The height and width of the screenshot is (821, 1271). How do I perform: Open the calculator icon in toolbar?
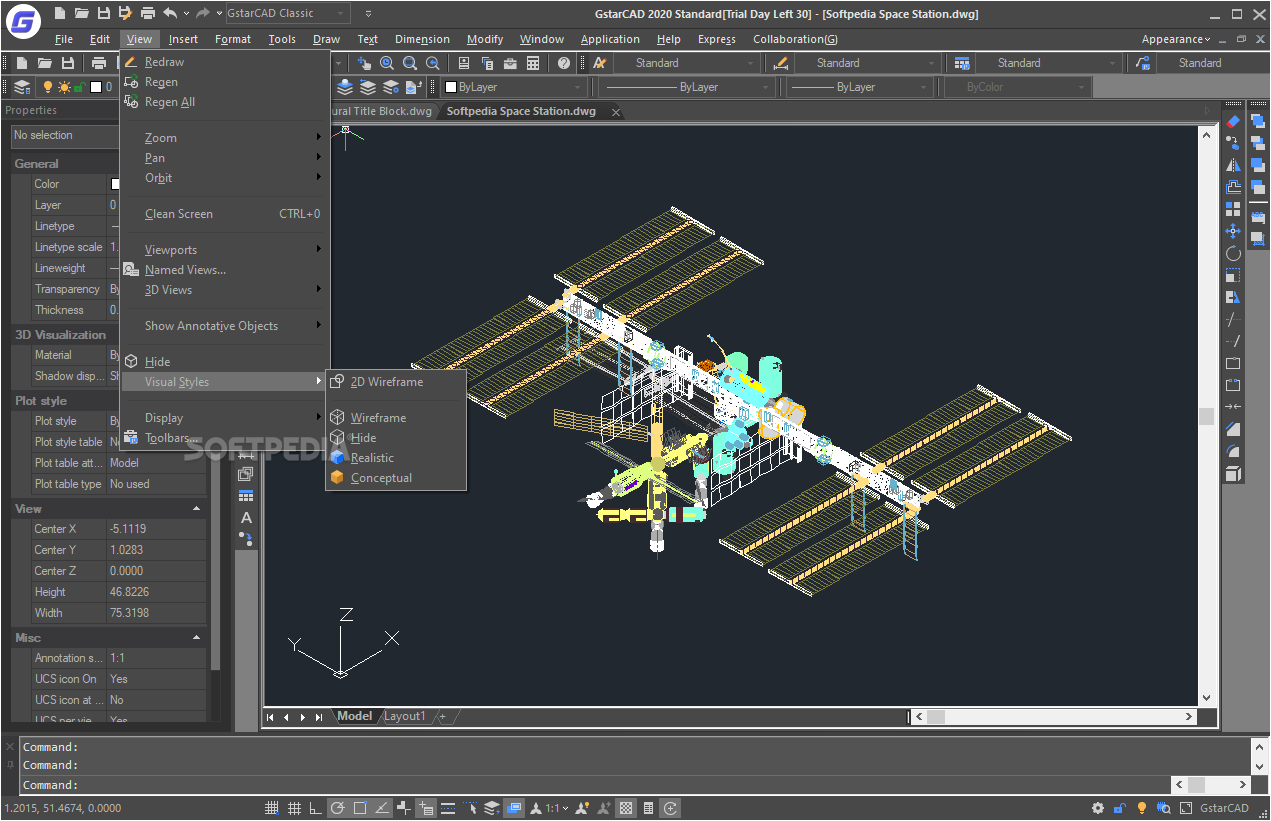(533, 63)
